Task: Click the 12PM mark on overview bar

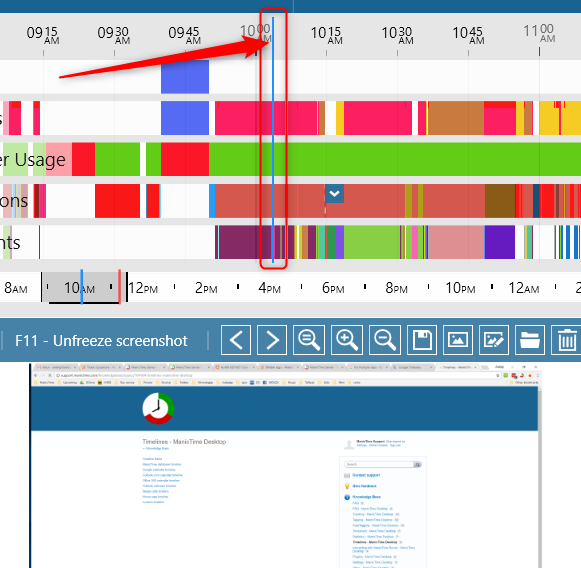Action: pos(143,288)
